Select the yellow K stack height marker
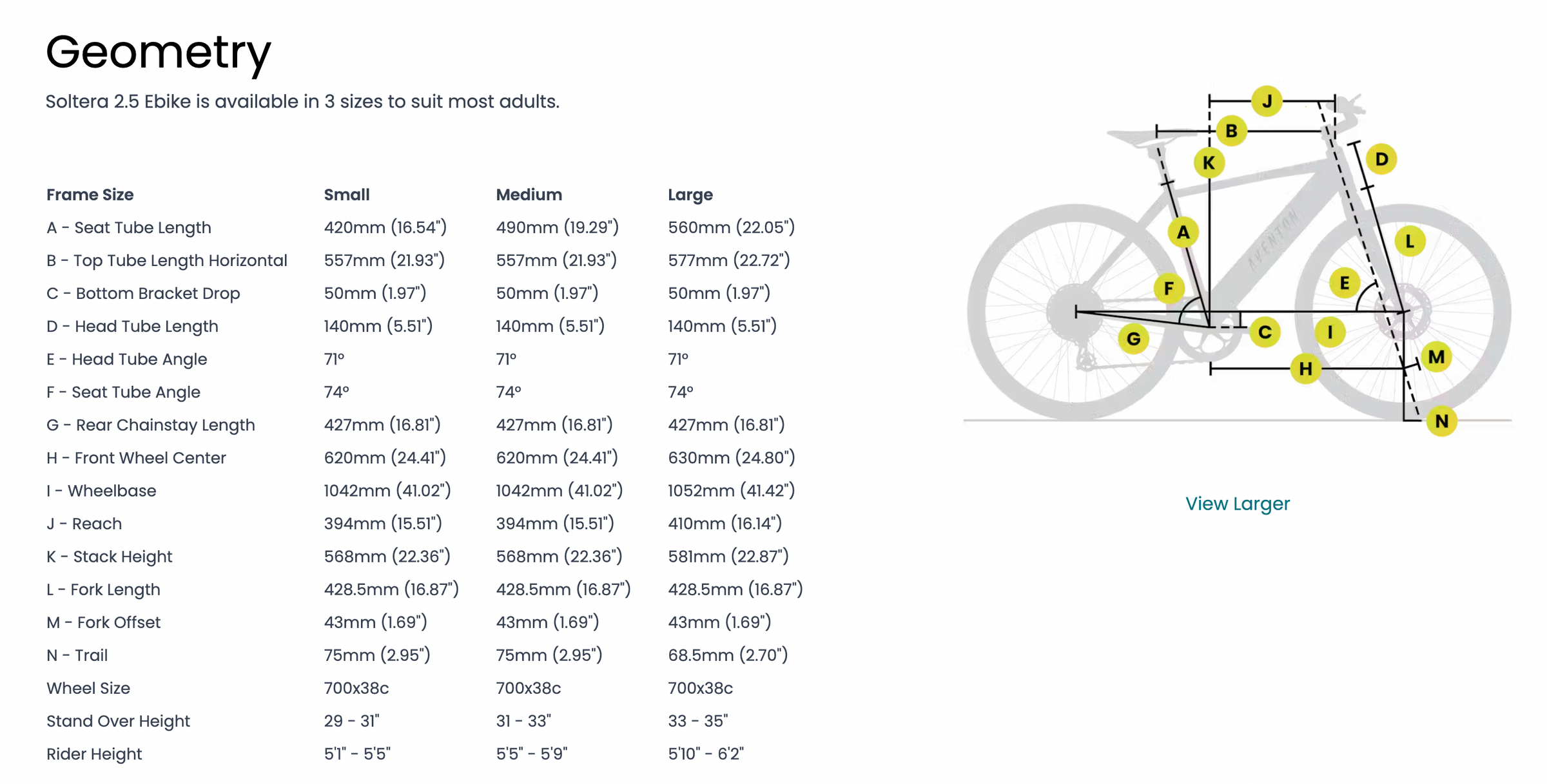The height and width of the screenshot is (784, 1547). tap(1209, 163)
